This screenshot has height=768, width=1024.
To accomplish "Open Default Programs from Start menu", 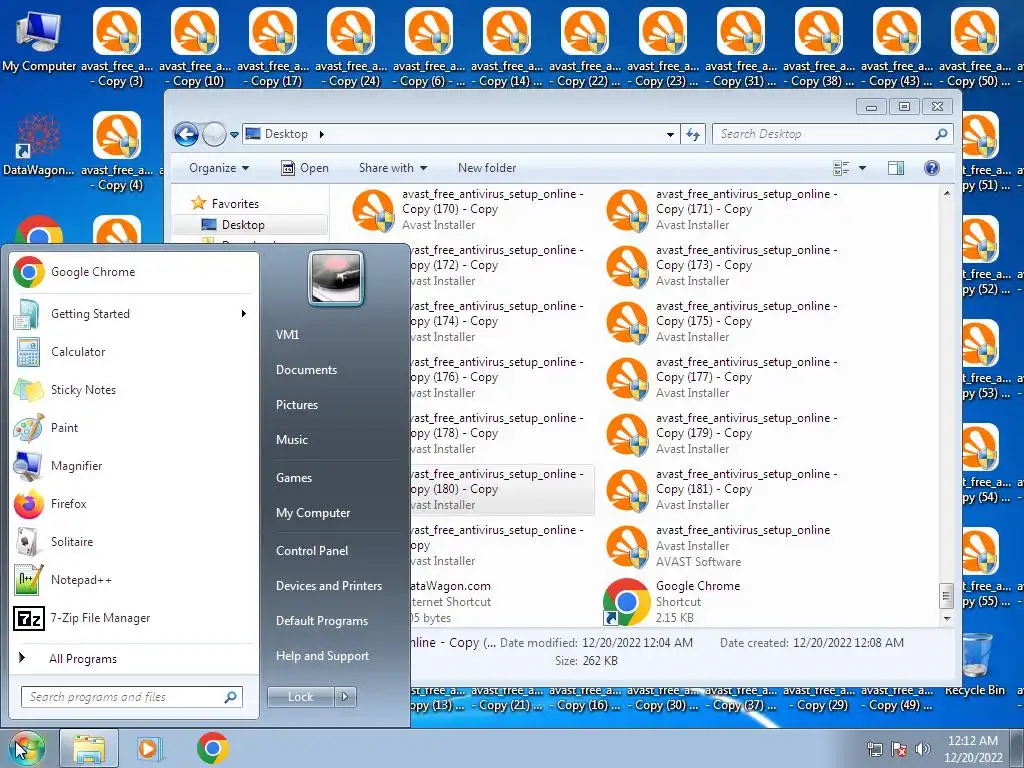I will pos(322,621).
